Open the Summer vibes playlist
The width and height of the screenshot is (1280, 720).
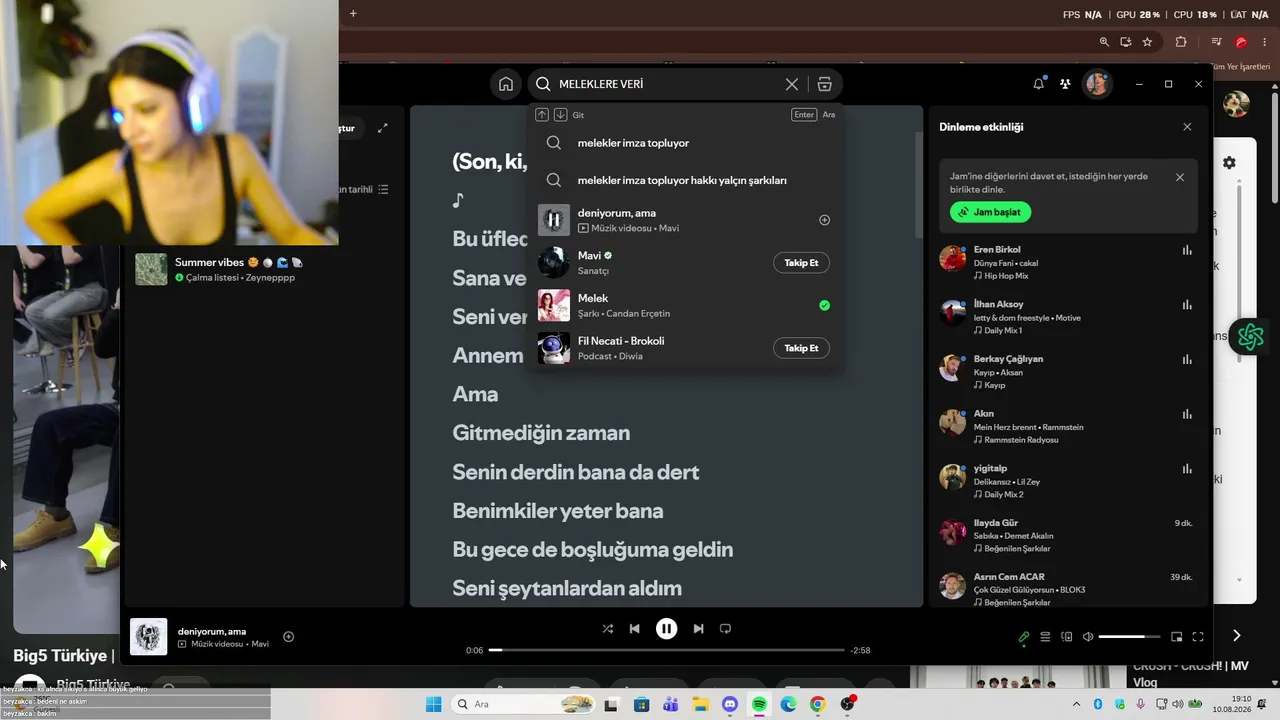coord(262,269)
